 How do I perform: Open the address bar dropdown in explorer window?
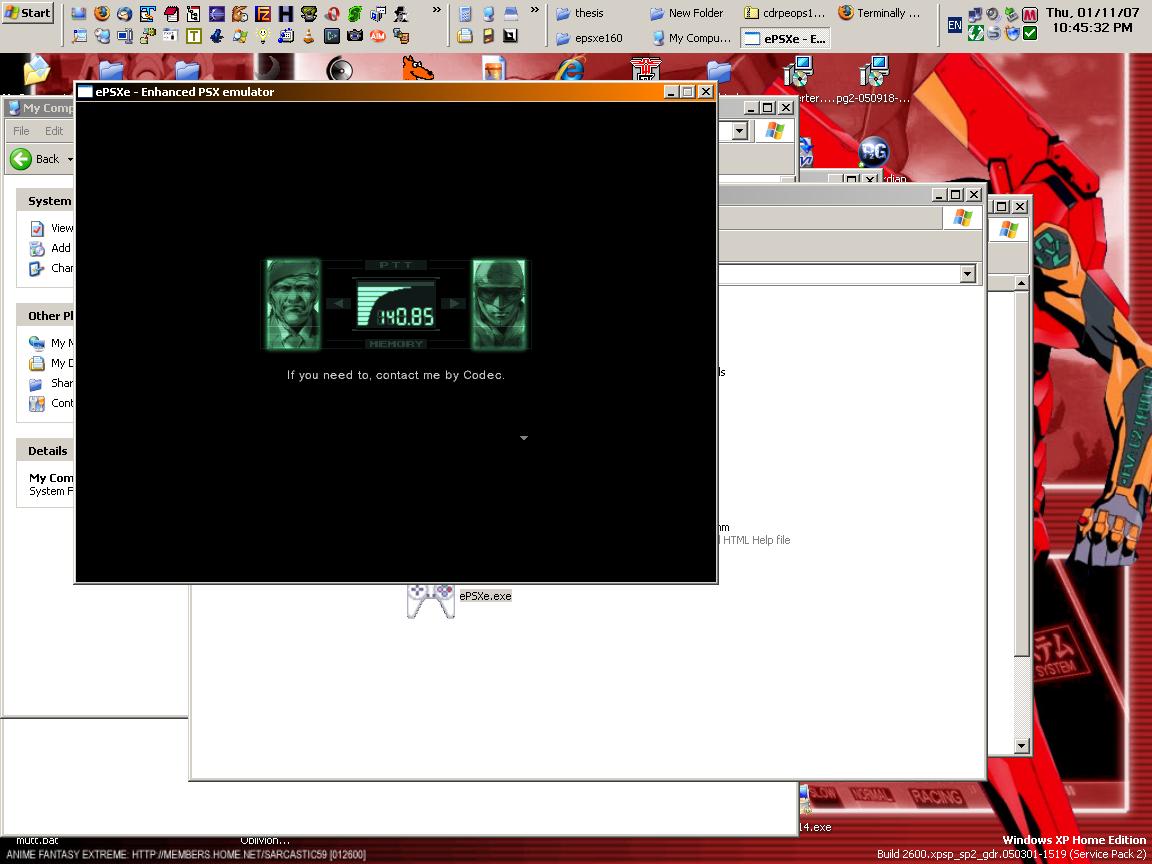967,274
